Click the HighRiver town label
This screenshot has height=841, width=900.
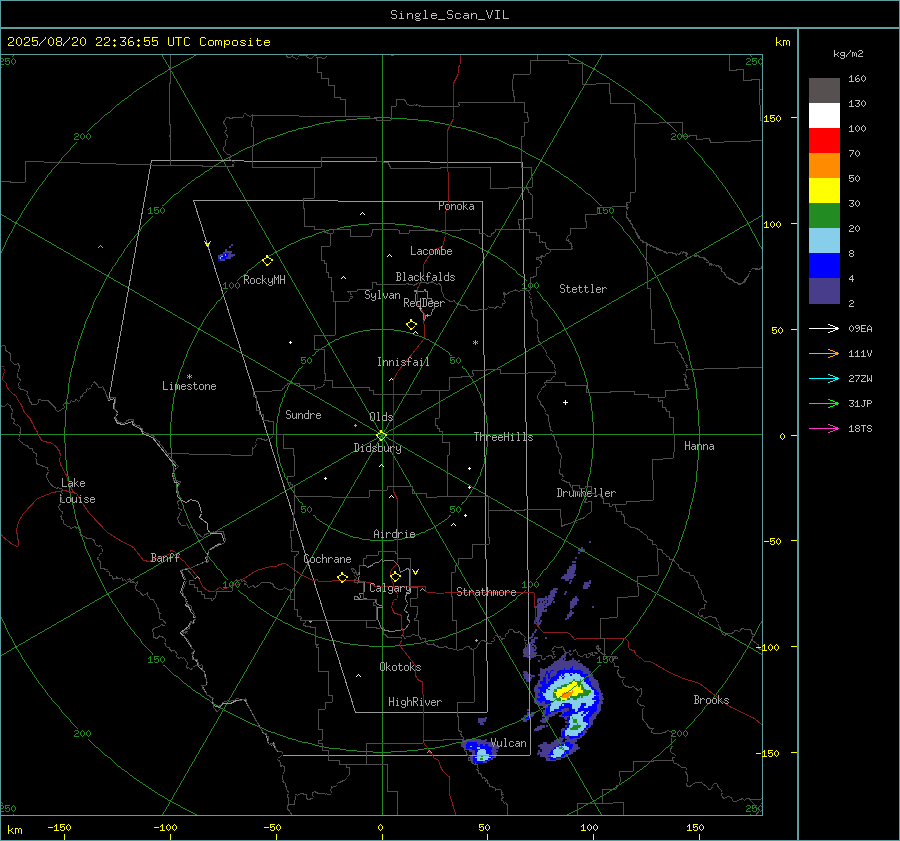(x=415, y=702)
